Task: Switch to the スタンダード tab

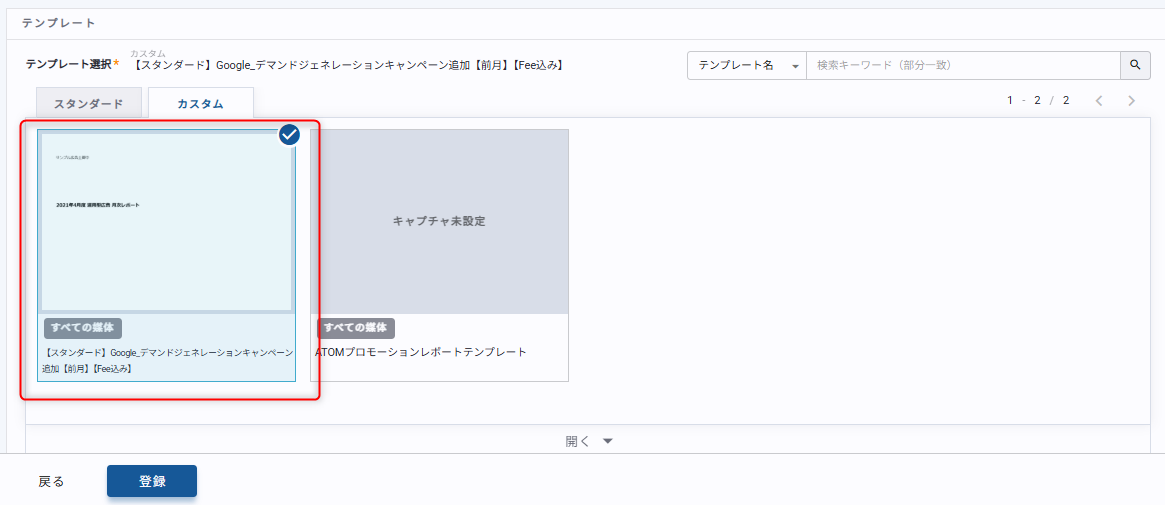Action: [88, 103]
